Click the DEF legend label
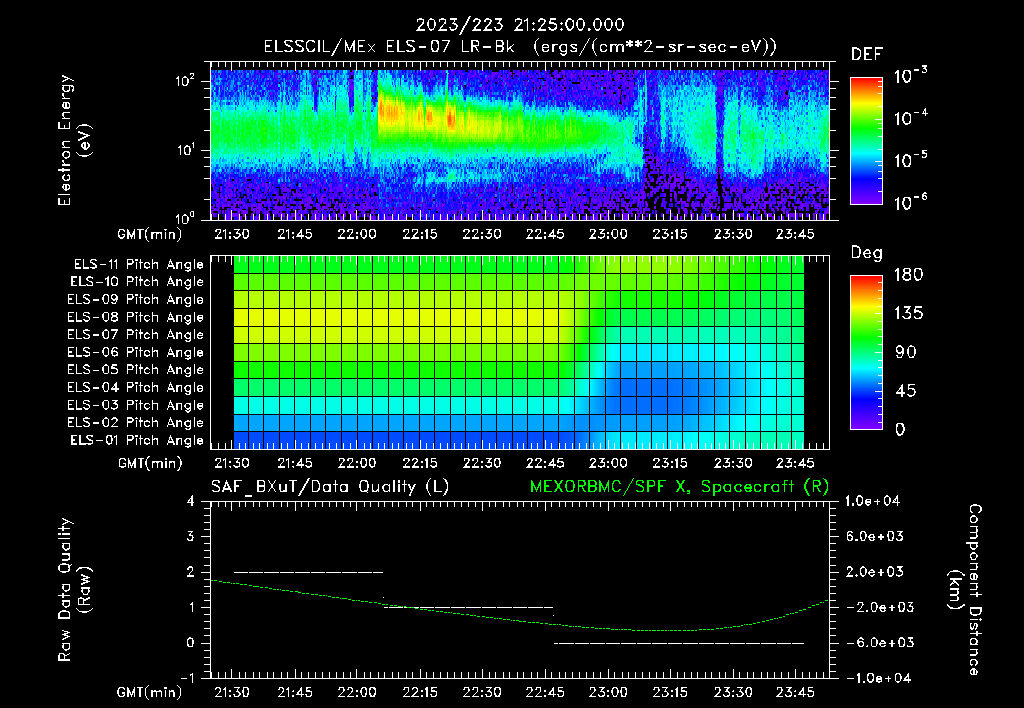1024x708 pixels. click(x=866, y=54)
